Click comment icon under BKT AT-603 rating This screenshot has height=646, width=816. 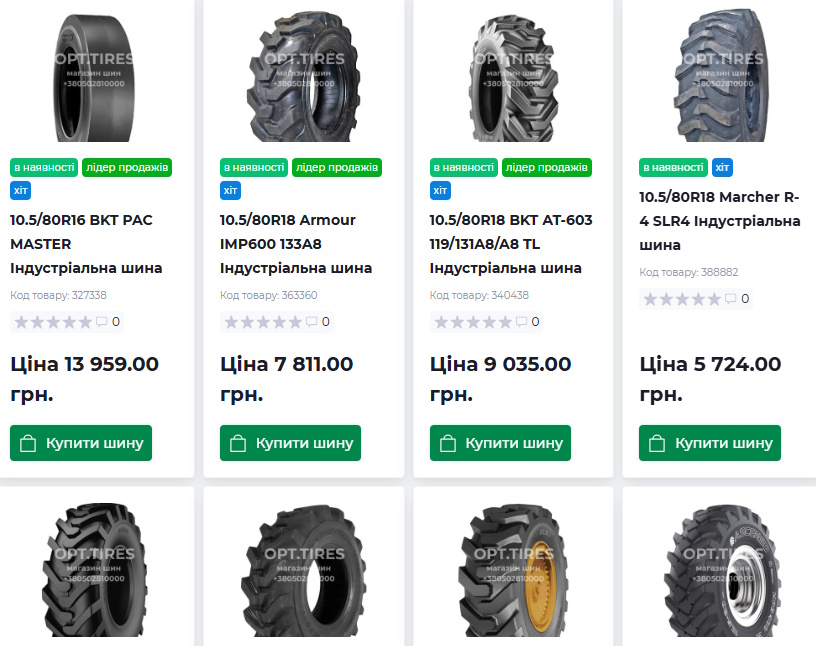click(521, 322)
